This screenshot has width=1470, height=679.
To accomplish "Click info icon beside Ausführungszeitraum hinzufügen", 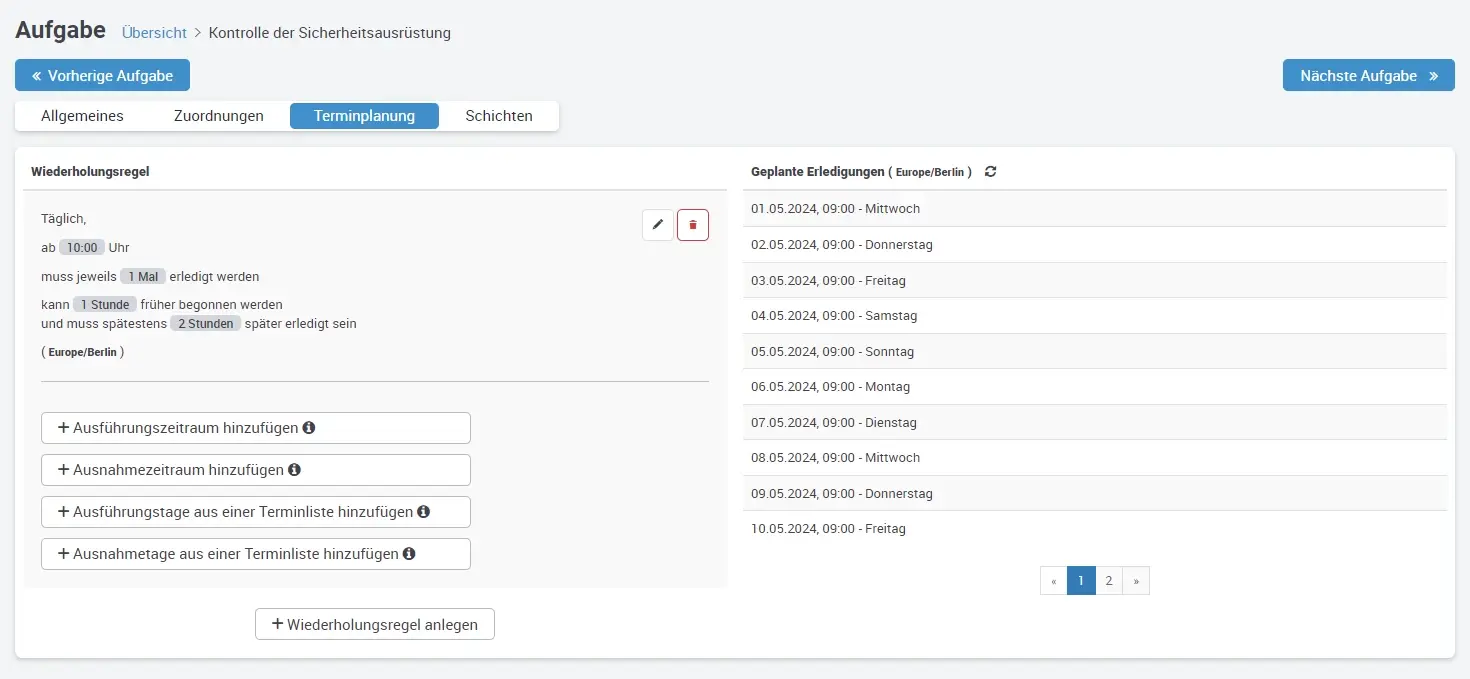I will point(309,428).
